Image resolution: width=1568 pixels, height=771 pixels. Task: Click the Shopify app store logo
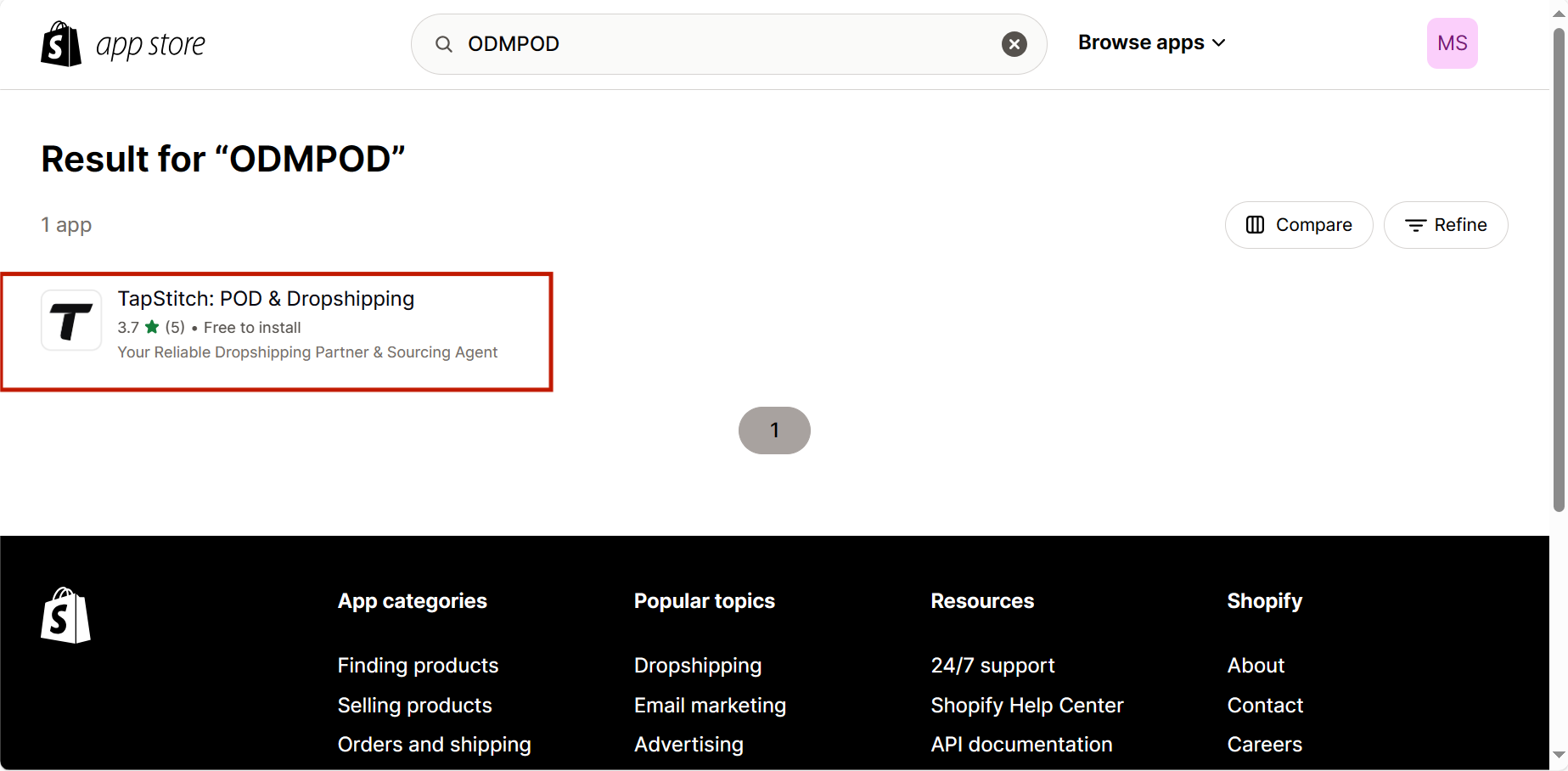point(123,44)
